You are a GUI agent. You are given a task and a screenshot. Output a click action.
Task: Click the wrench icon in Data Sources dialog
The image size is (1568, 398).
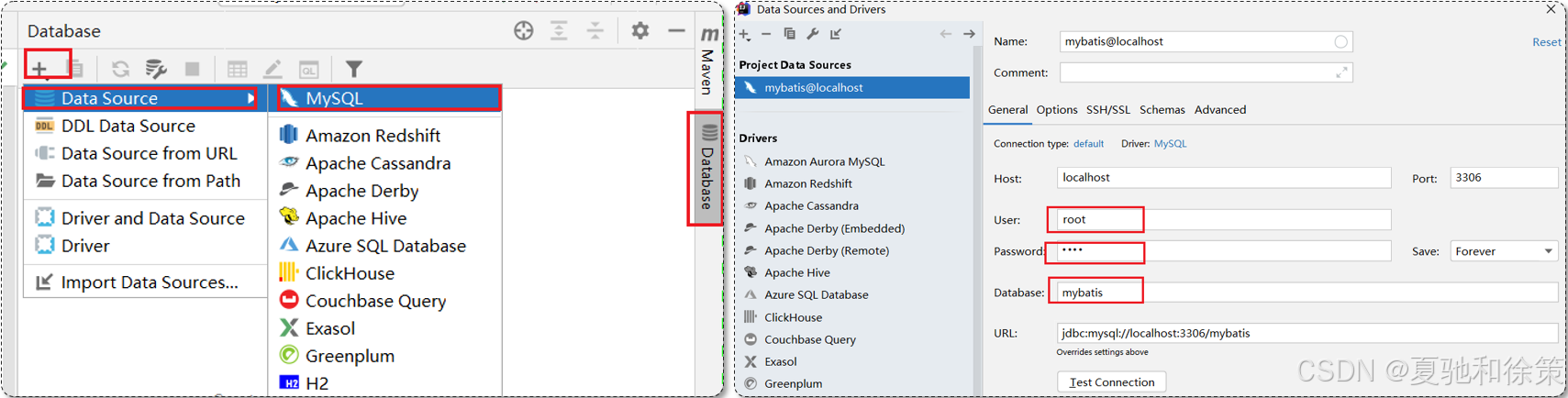click(x=813, y=35)
